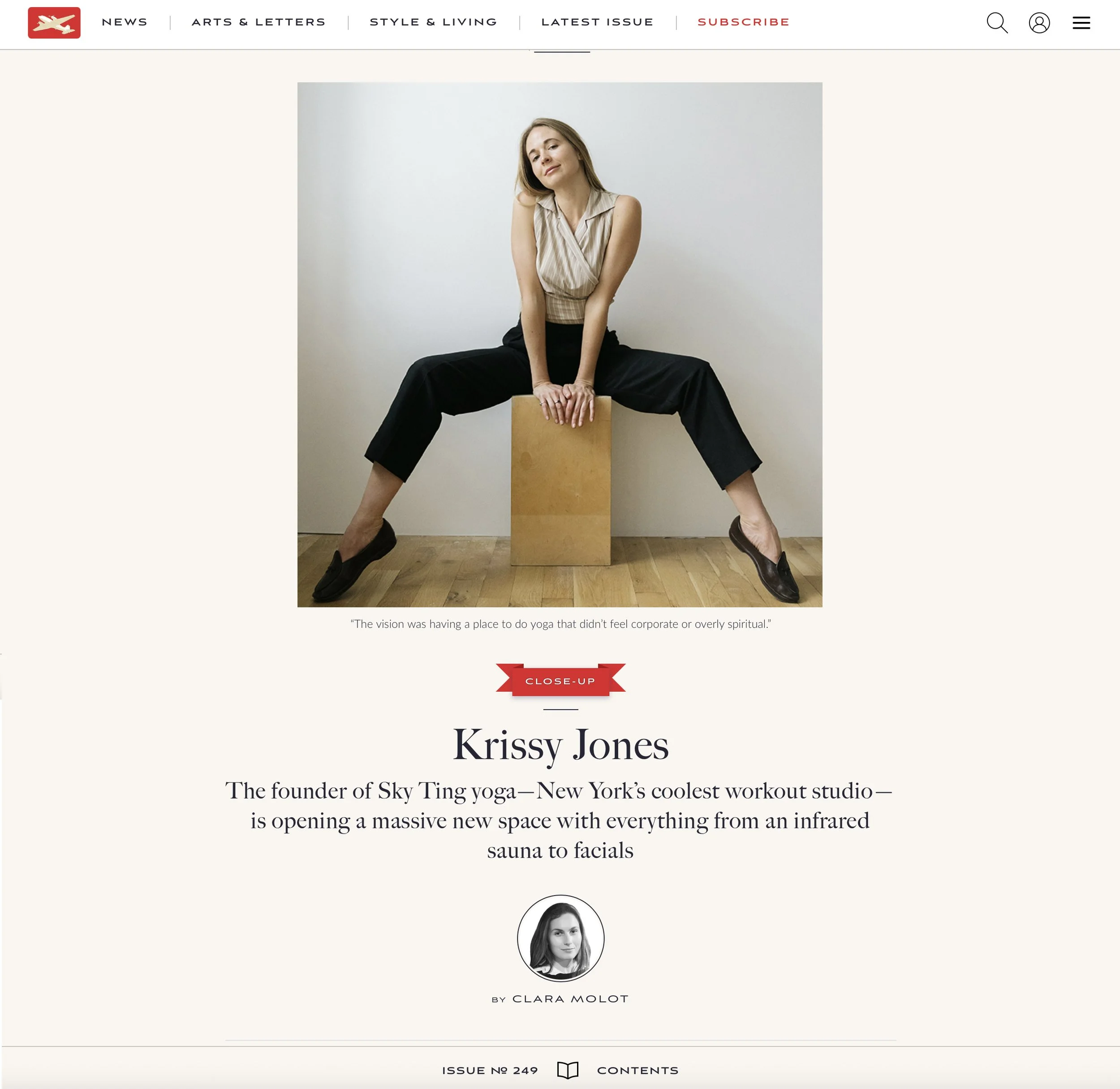The image size is (1120, 1089).
Task: Click the open book contents icon
Action: coord(568,1070)
